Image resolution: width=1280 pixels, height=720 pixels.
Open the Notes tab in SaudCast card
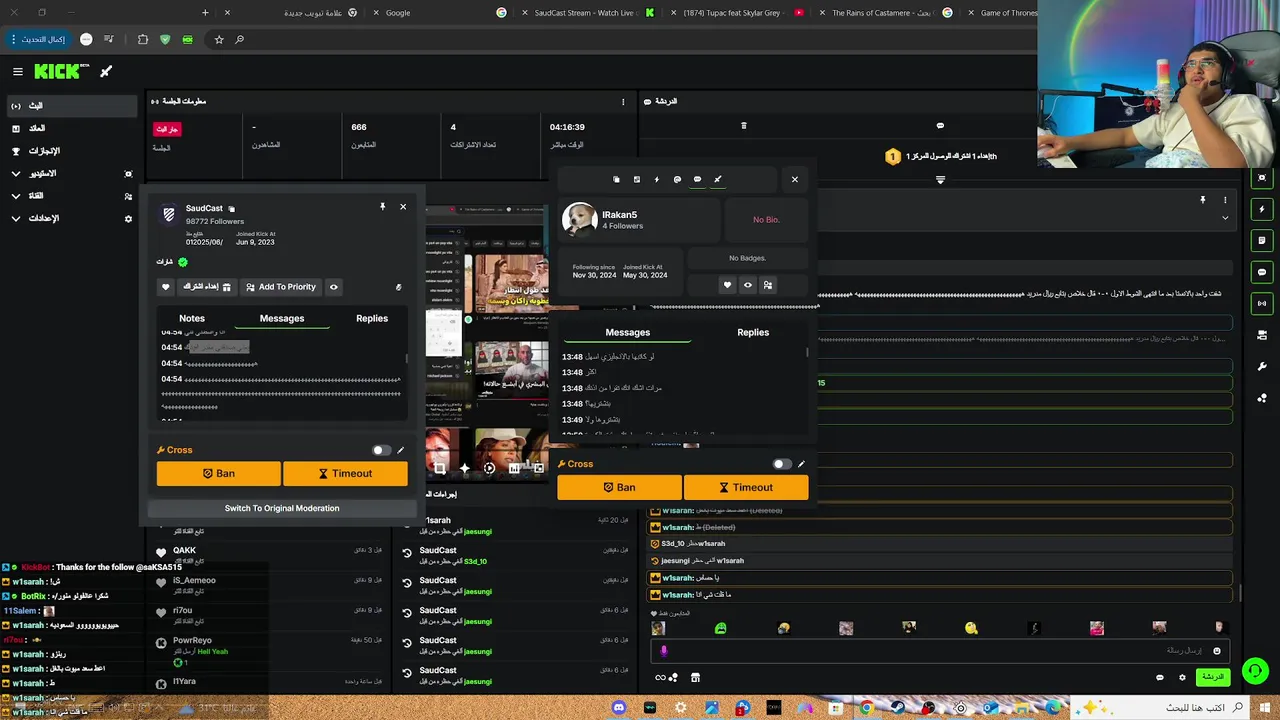[x=192, y=318]
